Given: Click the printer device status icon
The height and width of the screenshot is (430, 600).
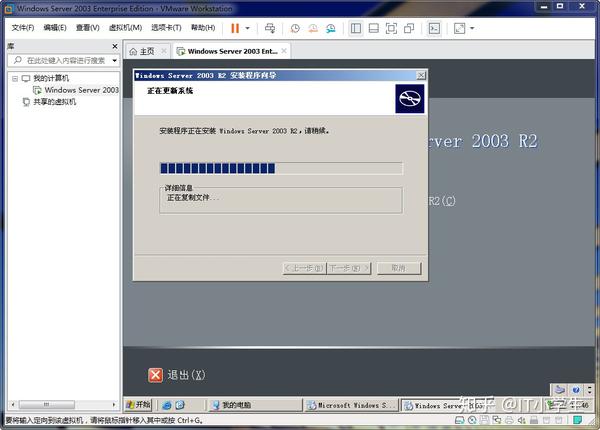Looking at the screenshot, I should 509,420.
